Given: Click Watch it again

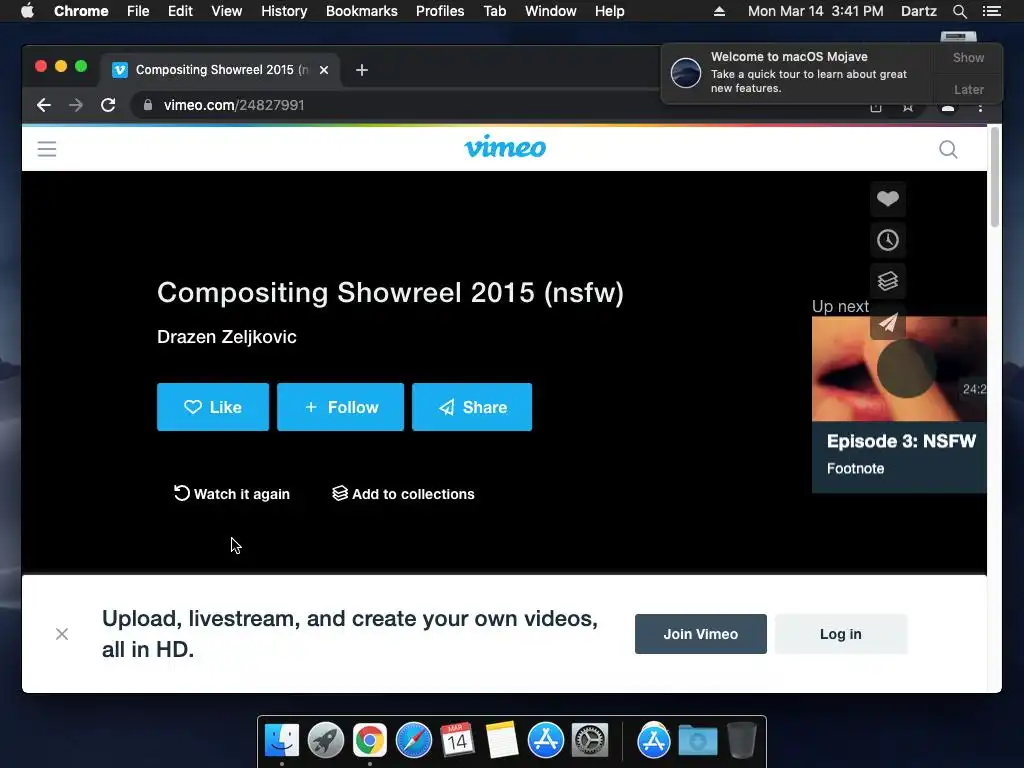Looking at the screenshot, I should pyautogui.click(x=232, y=494).
